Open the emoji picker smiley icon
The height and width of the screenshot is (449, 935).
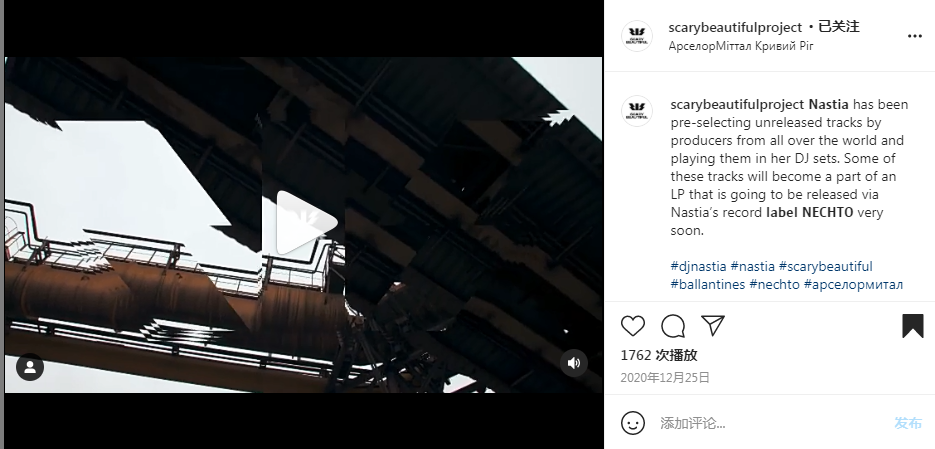pyautogui.click(x=633, y=423)
